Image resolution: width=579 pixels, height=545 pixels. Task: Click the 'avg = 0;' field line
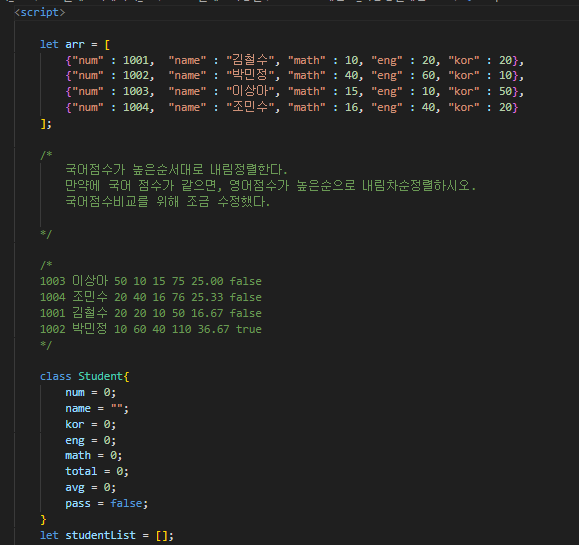[90, 487]
